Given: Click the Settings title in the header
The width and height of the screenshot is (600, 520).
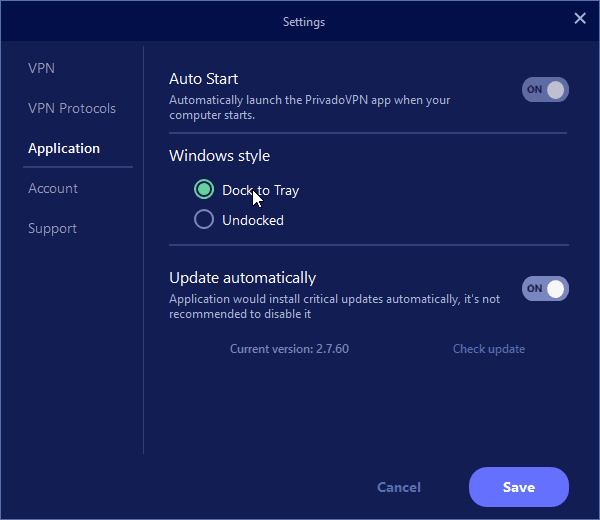Looking at the screenshot, I should (x=304, y=21).
